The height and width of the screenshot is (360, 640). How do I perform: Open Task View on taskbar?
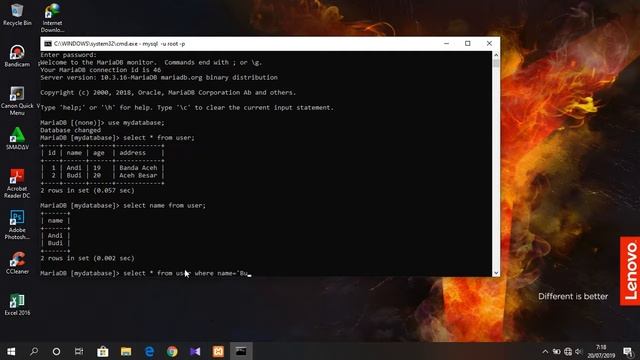tap(79, 351)
